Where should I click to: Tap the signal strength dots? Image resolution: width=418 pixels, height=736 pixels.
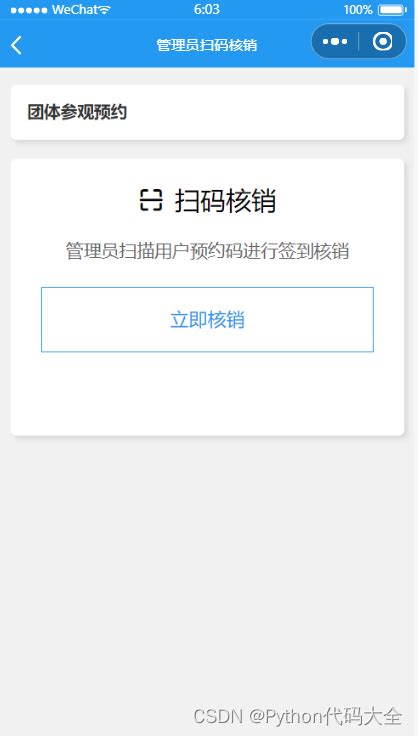coord(29,10)
